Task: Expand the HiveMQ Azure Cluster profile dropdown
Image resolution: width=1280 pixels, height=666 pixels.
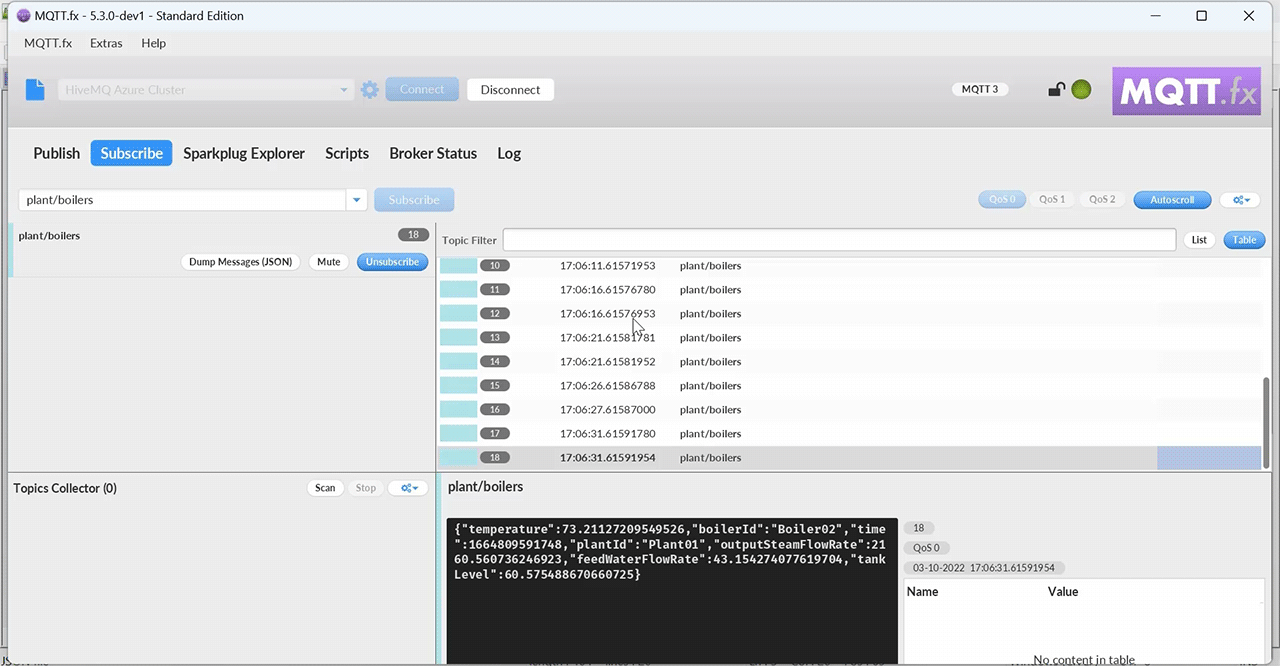Action: pos(345,89)
